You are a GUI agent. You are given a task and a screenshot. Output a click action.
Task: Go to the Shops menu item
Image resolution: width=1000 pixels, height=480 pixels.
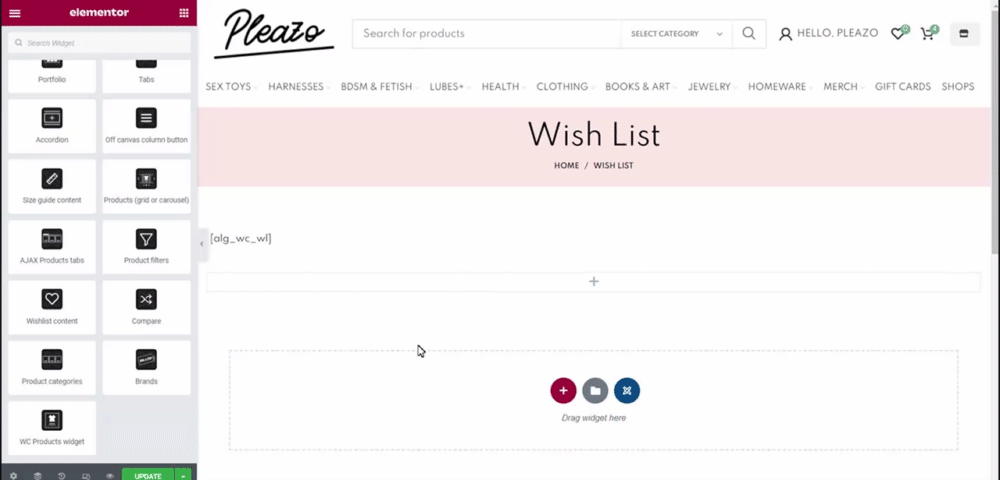coord(957,87)
